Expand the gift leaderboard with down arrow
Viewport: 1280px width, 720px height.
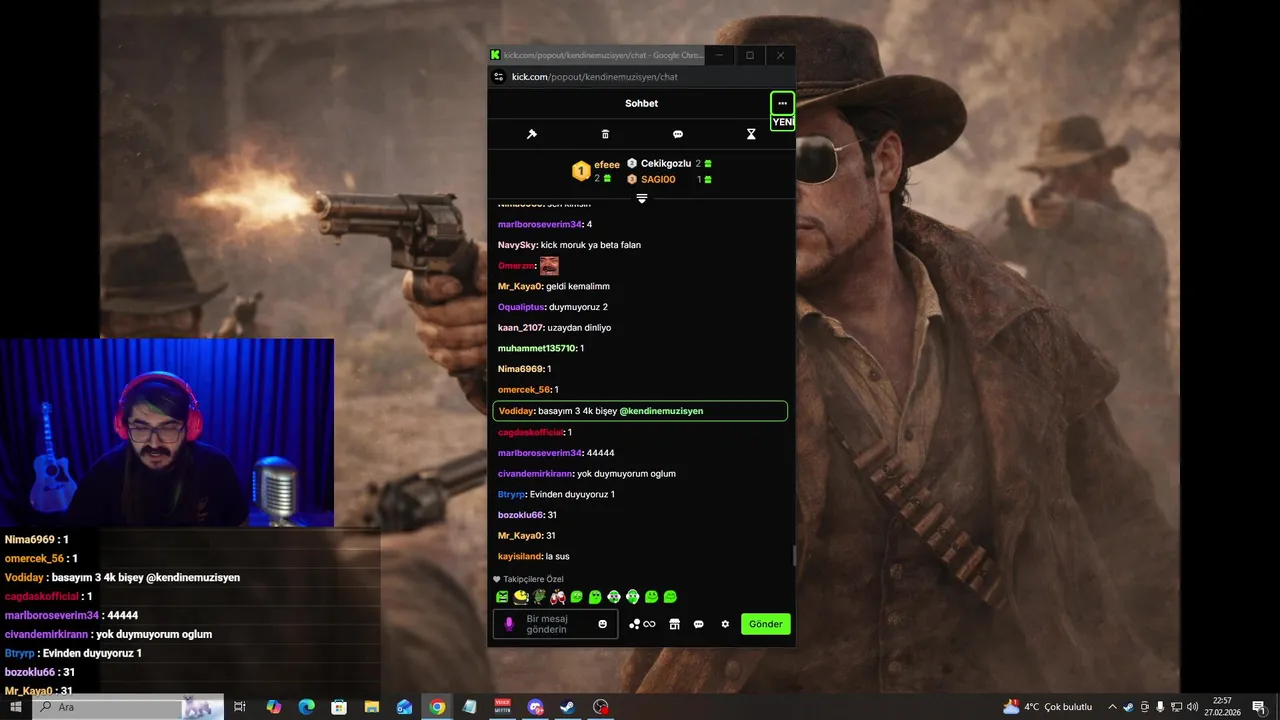click(642, 198)
